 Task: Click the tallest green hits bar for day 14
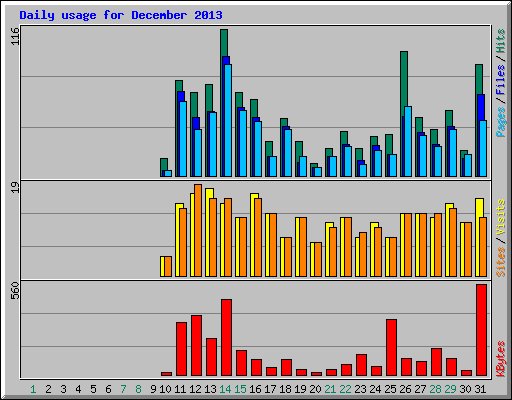click(224, 43)
